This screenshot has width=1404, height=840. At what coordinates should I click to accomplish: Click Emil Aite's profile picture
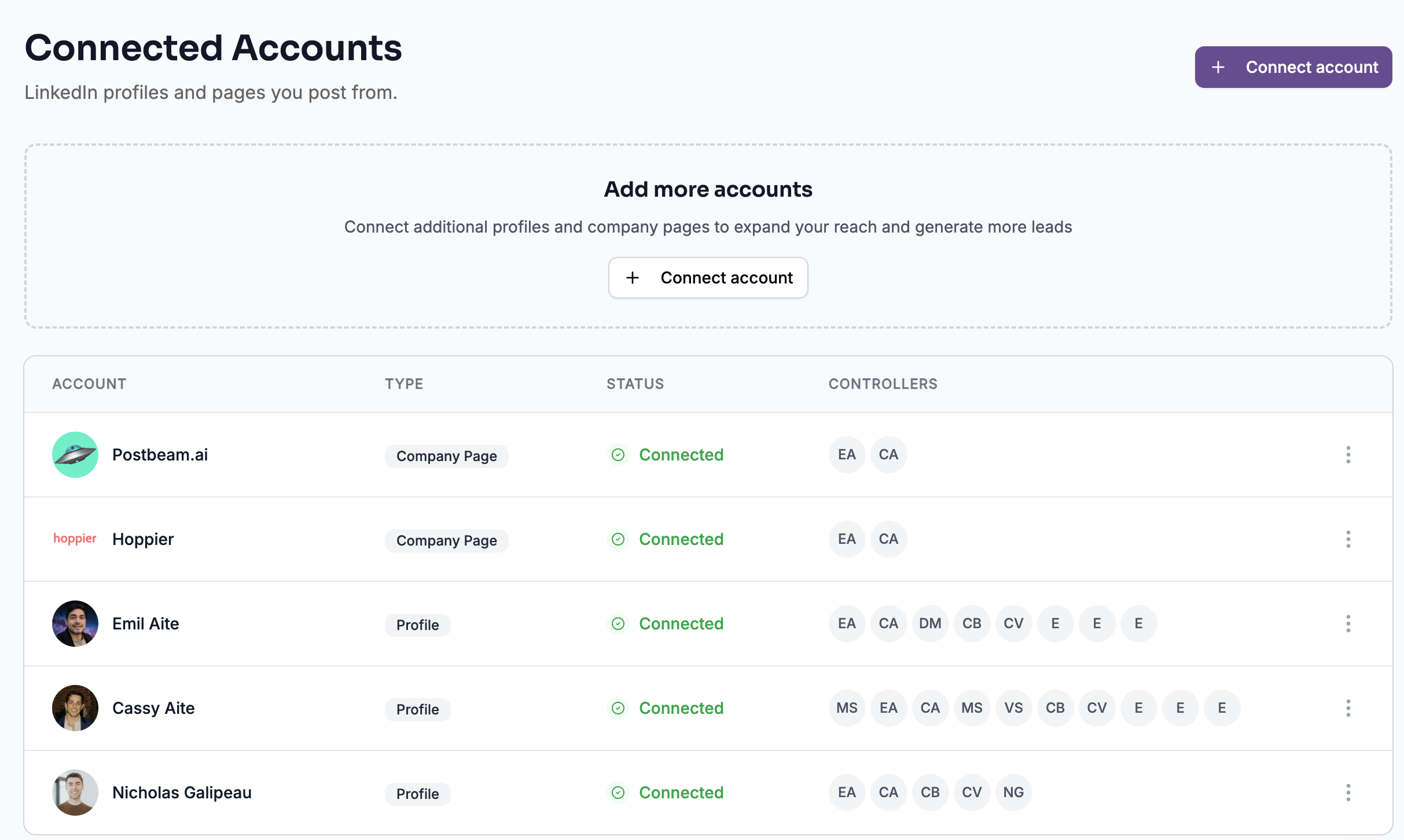tap(75, 624)
